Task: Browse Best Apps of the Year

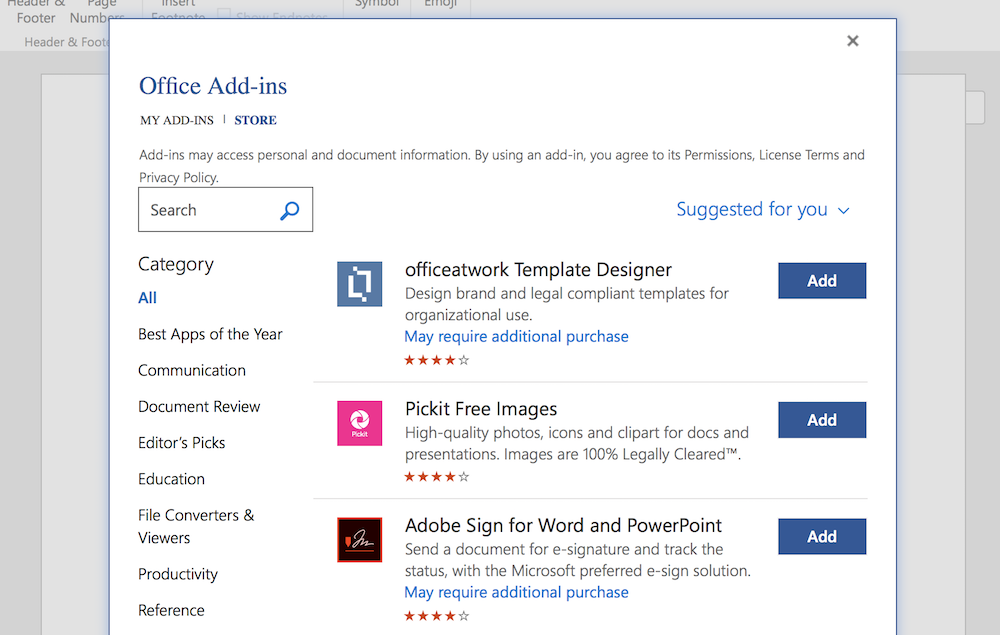Action: click(x=210, y=334)
